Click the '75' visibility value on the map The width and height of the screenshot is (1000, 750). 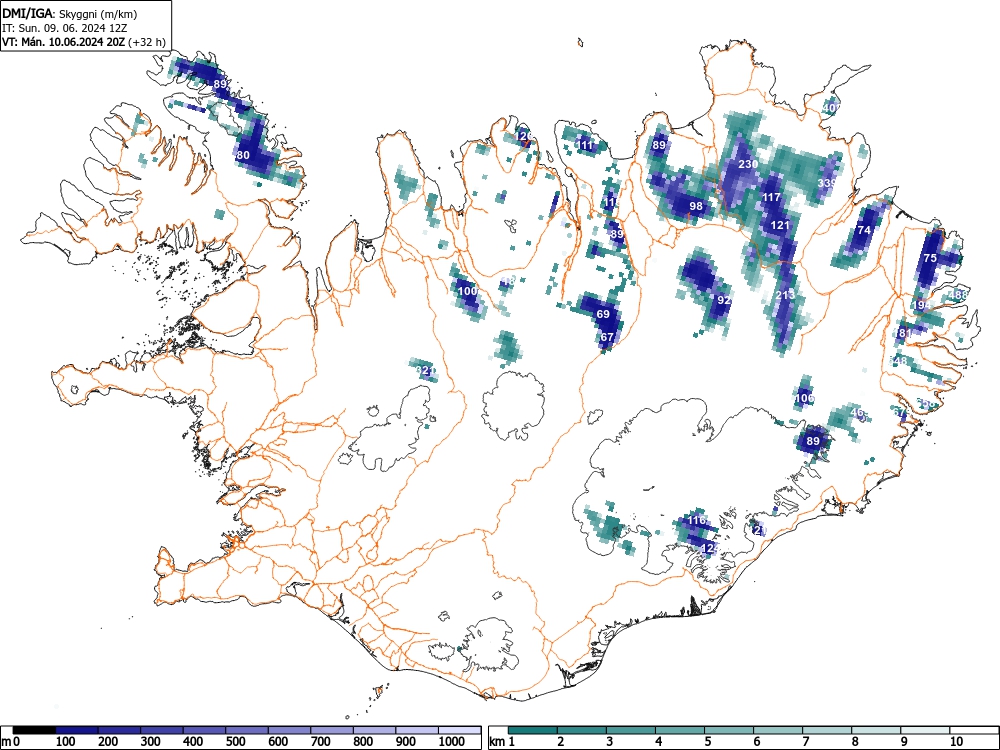pos(930,258)
